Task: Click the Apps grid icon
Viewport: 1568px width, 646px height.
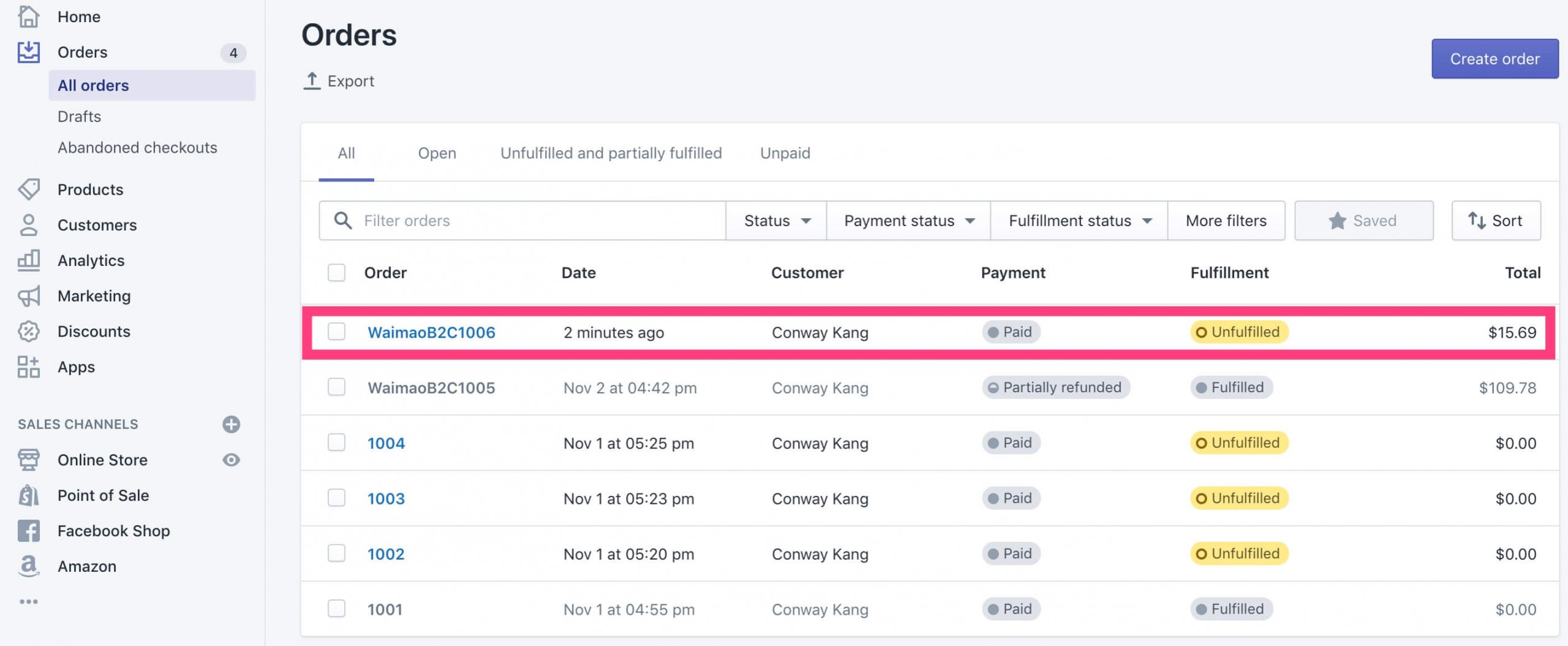Action: 28,367
